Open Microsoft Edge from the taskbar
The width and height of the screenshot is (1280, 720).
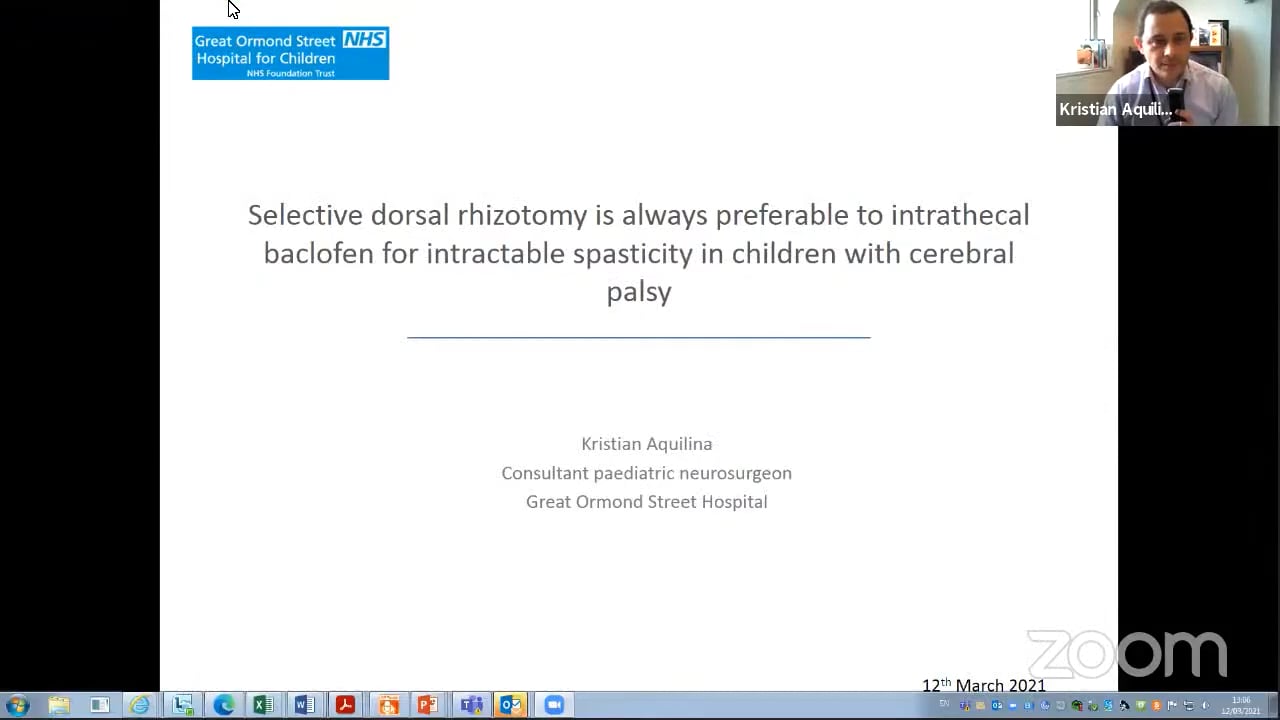point(223,705)
